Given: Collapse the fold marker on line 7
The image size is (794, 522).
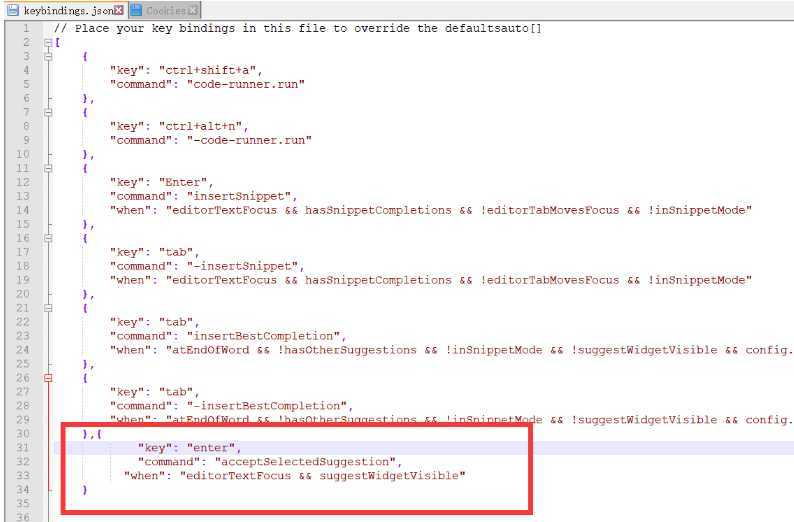Looking at the screenshot, I should 48,112.
